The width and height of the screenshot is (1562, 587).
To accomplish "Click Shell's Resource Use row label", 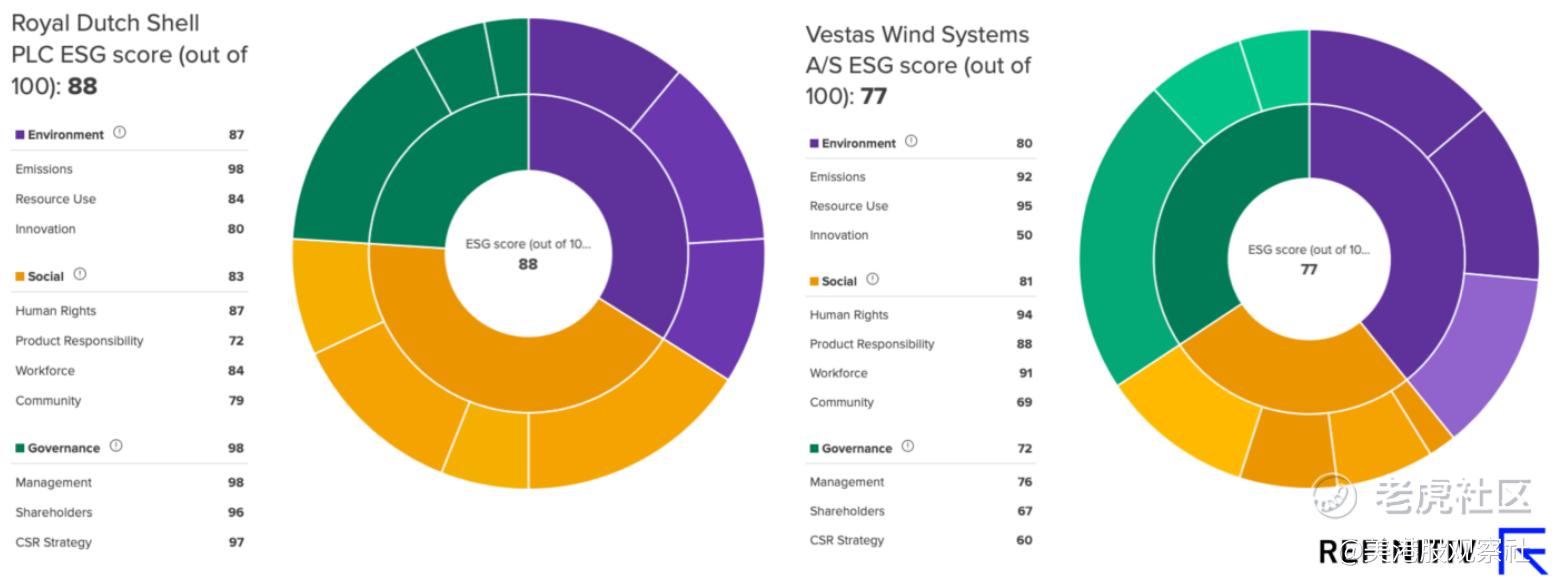I will tap(56, 199).
